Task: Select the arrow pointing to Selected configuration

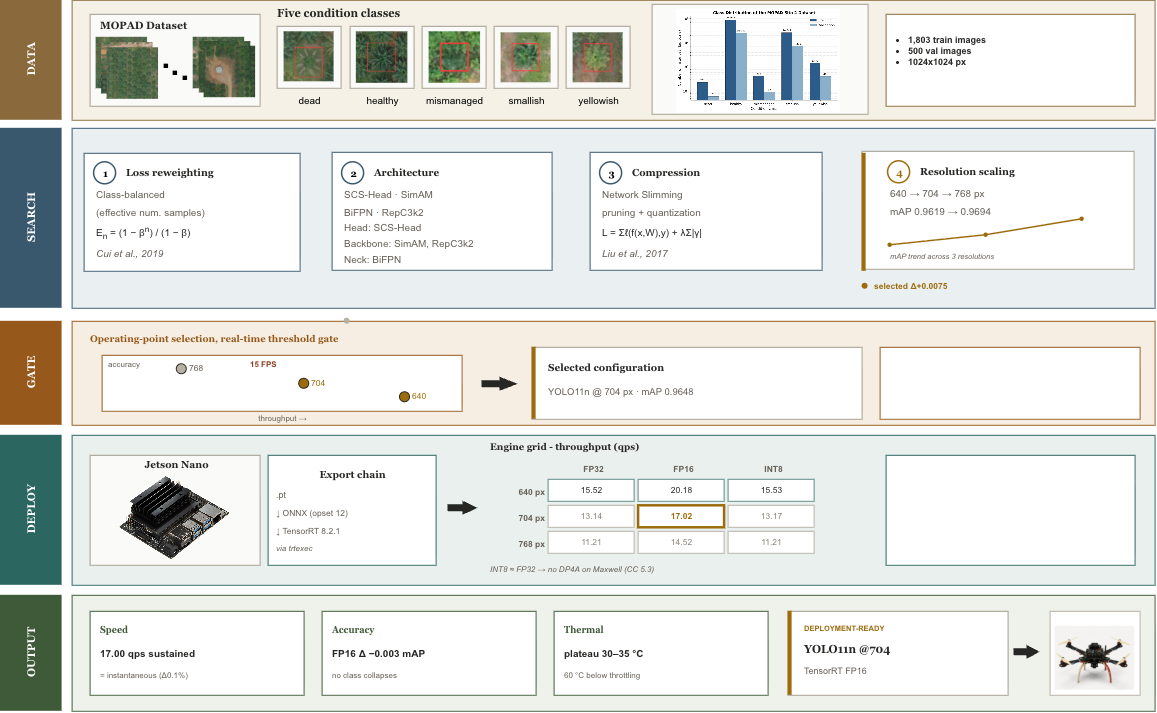Action: (x=499, y=383)
